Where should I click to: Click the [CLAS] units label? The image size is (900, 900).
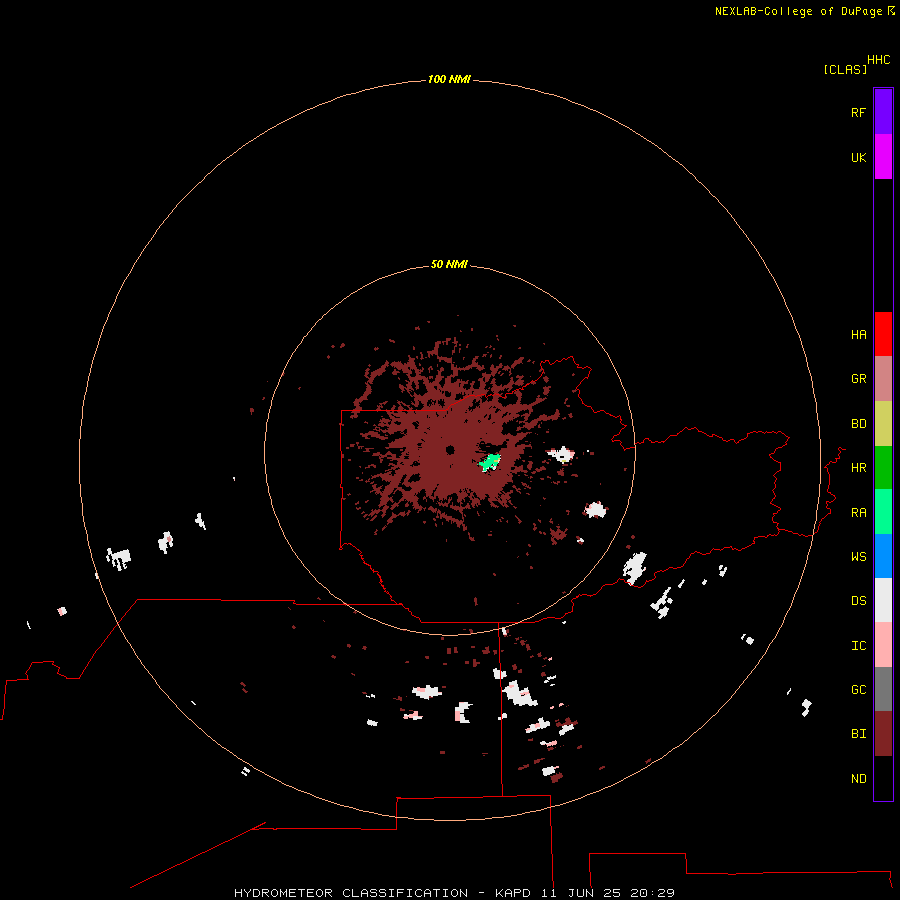(845, 69)
